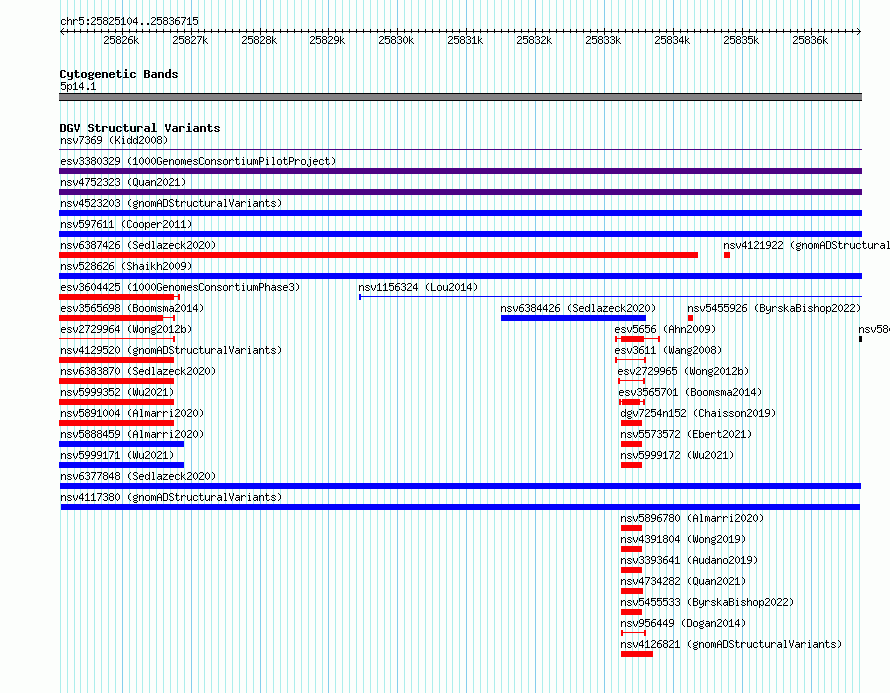Open nsv5455533 (ByrskaBishop2022) variant
Image resolution: width=890 pixels, height=693 pixels.
707,602
